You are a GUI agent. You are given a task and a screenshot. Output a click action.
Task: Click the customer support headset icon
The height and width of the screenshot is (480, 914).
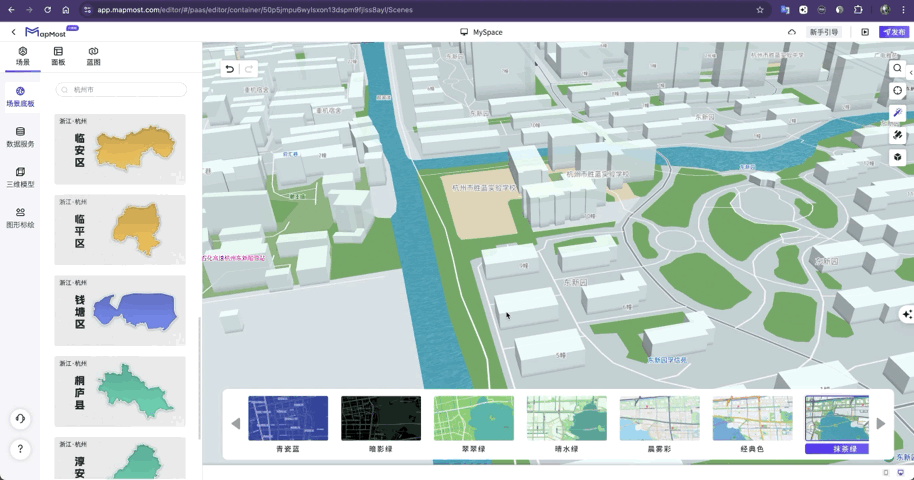20,419
